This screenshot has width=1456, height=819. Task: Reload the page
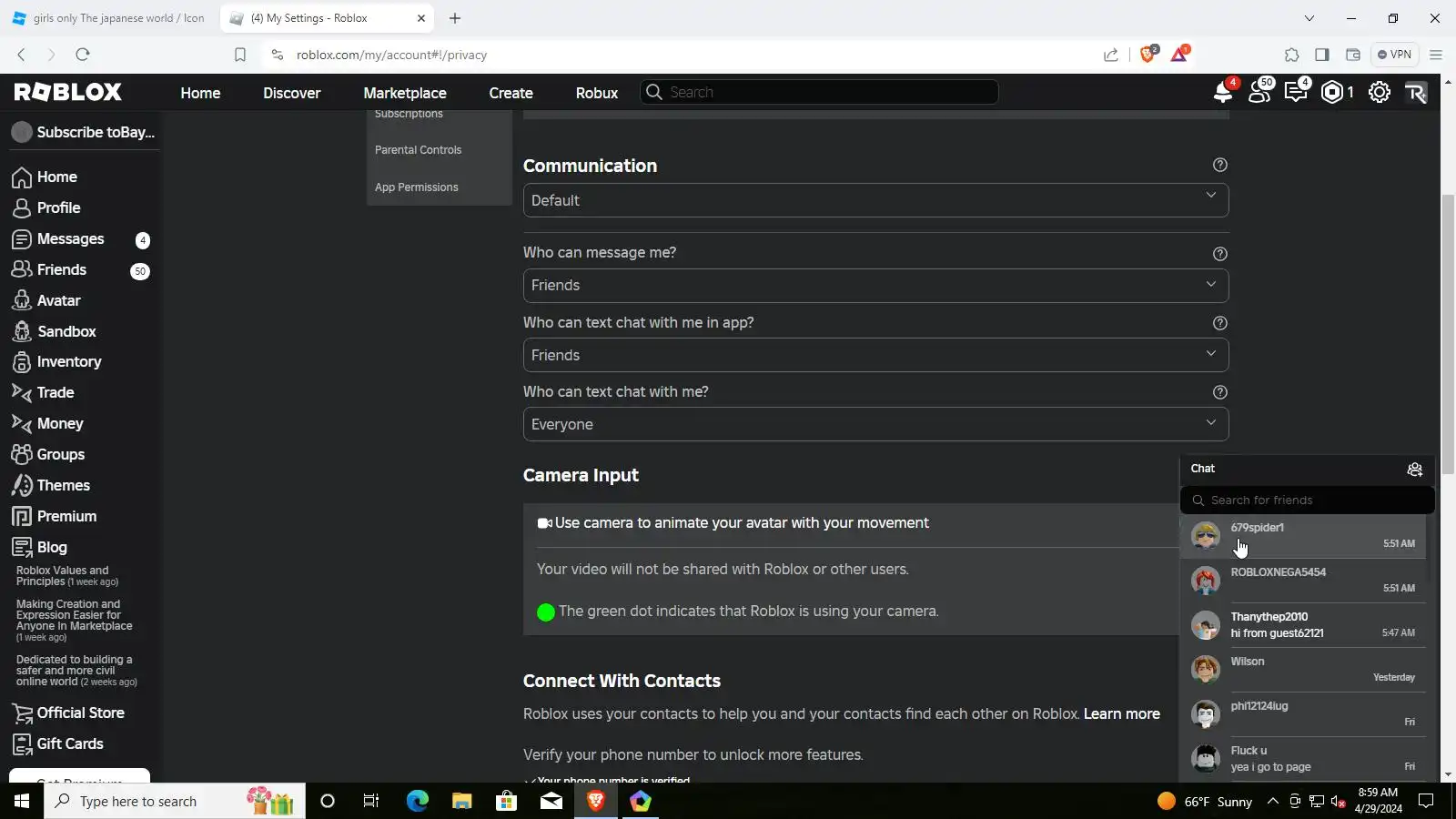click(83, 55)
